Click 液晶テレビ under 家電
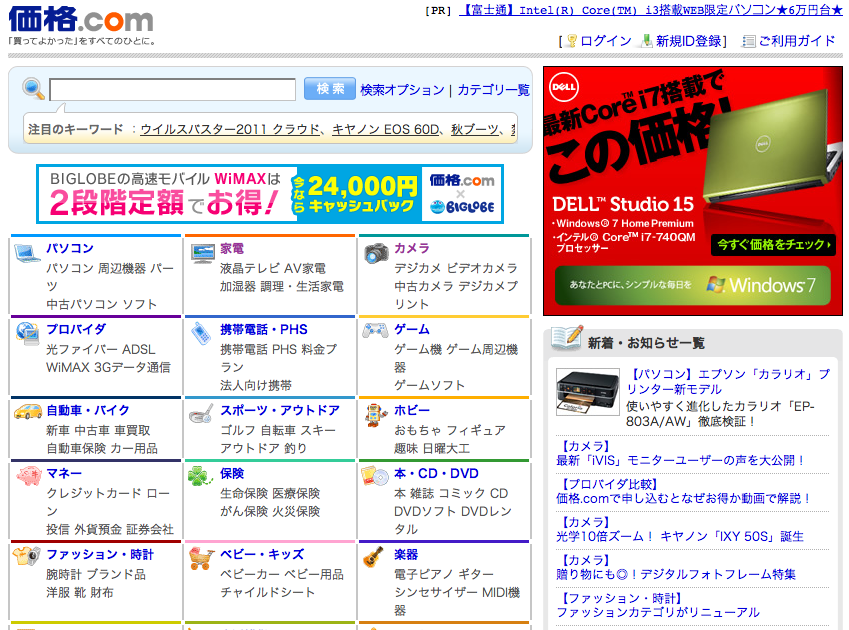Screen dimensions: 849x630 click(x=250, y=268)
